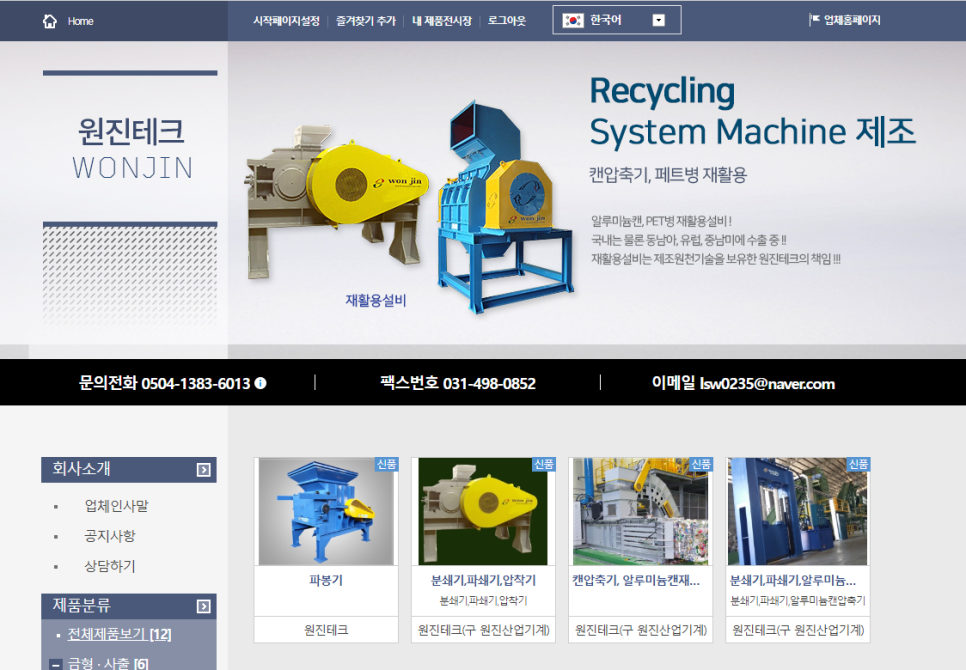Open yellow crusher product thumbnail

click(483, 512)
